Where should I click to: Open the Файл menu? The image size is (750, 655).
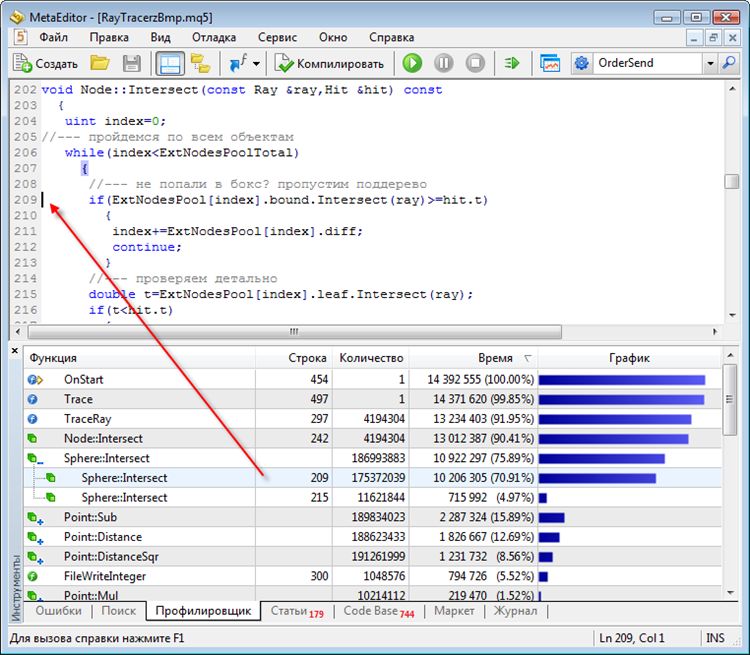(53, 37)
